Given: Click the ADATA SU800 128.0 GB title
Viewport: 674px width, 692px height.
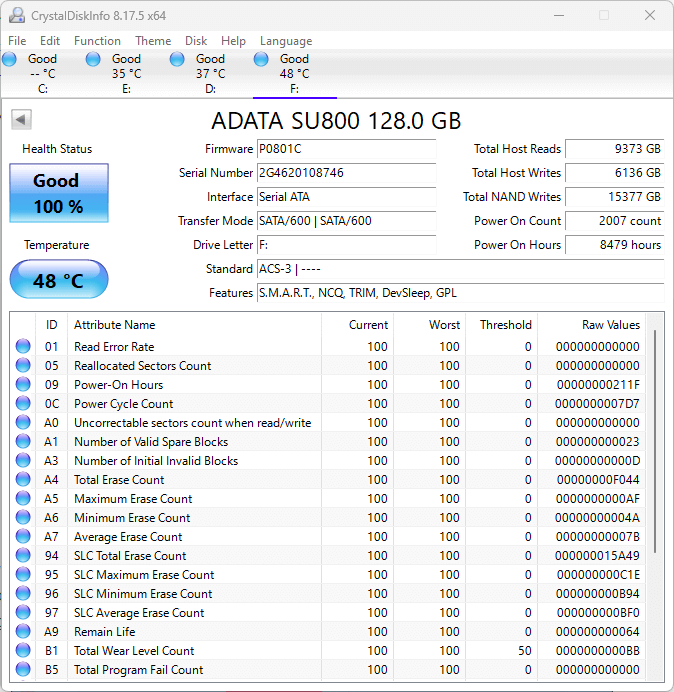Looking at the screenshot, I should click(x=336, y=121).
